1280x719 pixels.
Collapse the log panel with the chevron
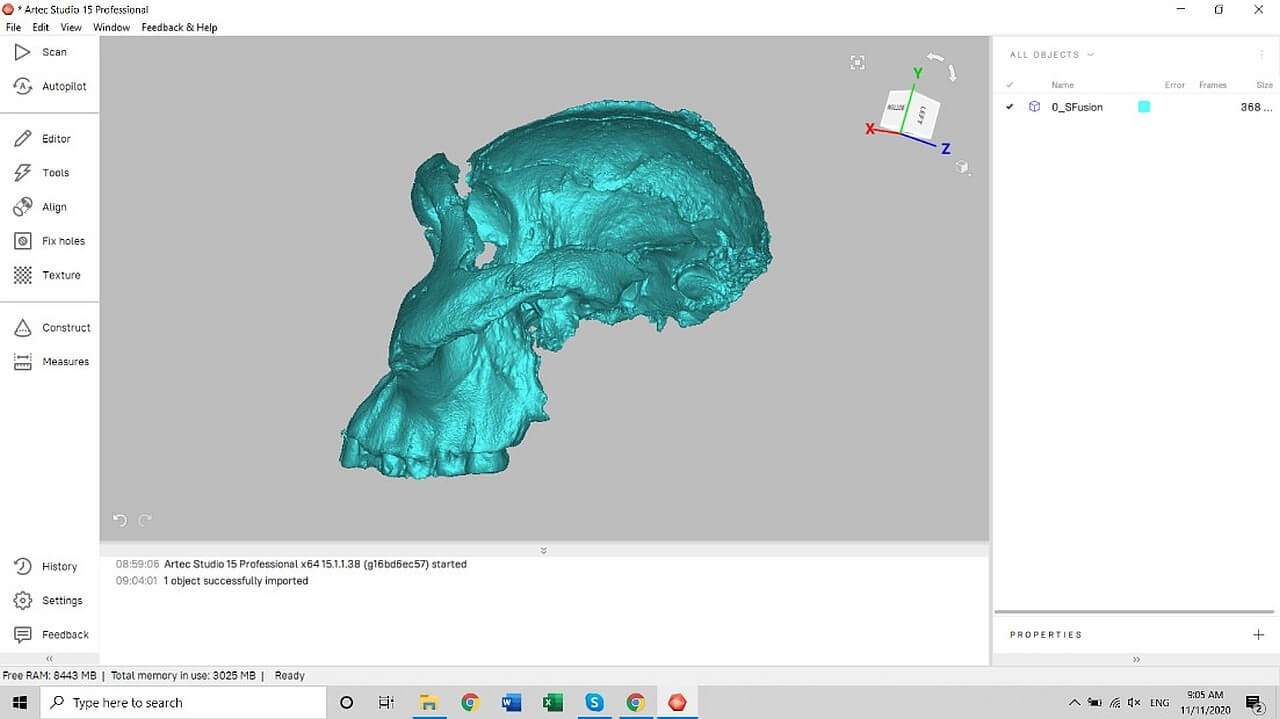(x=544, y=550)
